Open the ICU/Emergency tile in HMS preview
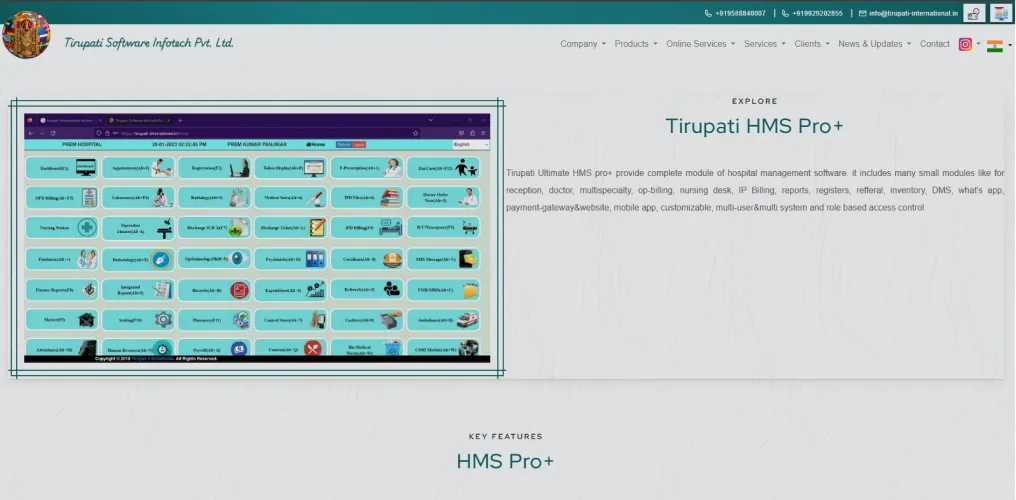This screenshot has height=500, width=1016. click(x=443, y=227)
